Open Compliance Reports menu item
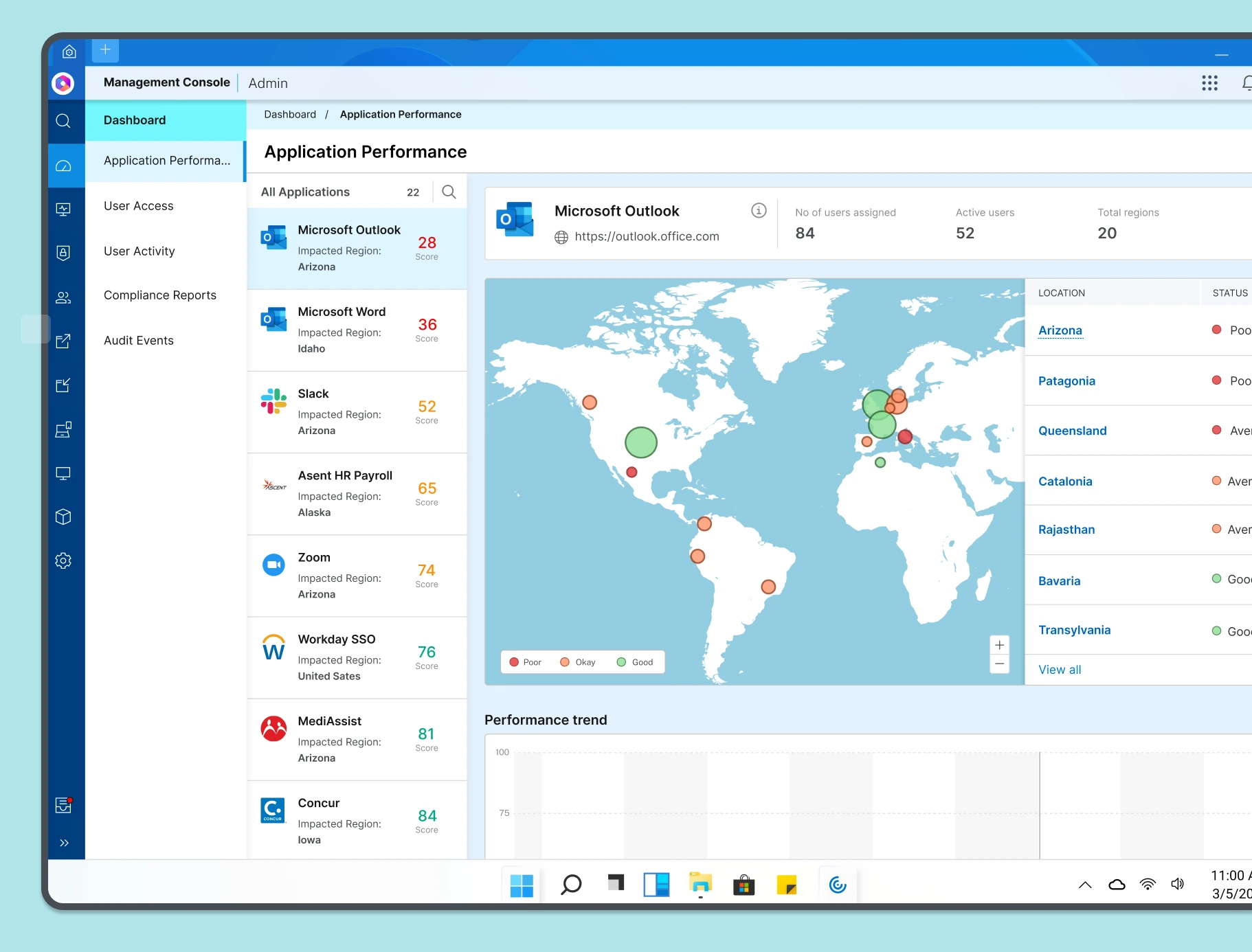Image resolution: width=1252 pixels, height=952 pixels. [x=159, y=295]
